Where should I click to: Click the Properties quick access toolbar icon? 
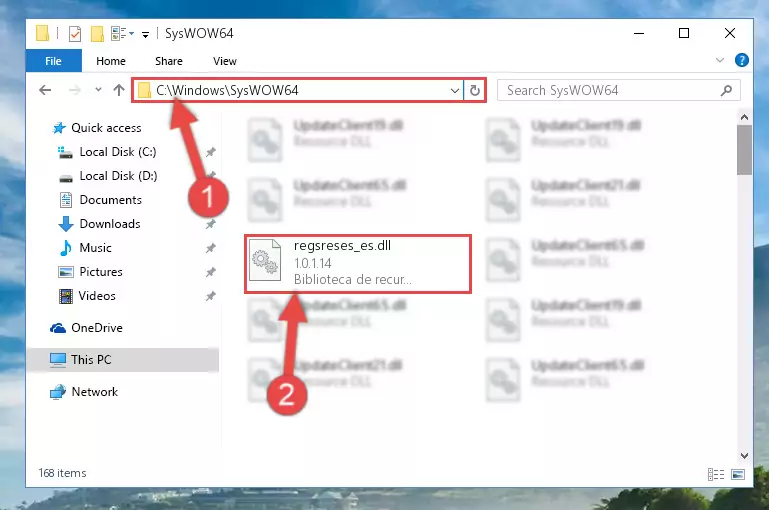coord(75,34)
